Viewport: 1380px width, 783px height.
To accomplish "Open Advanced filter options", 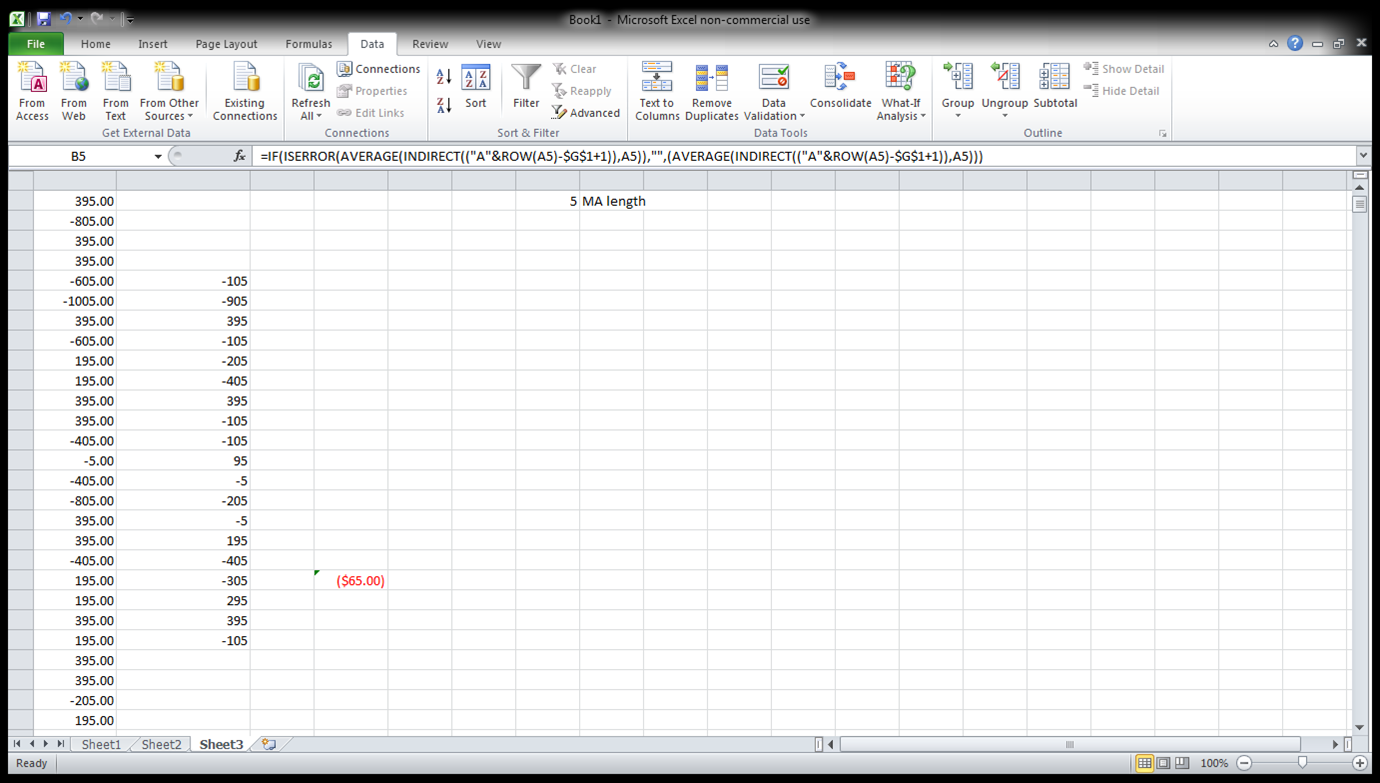I will [586, 113].
